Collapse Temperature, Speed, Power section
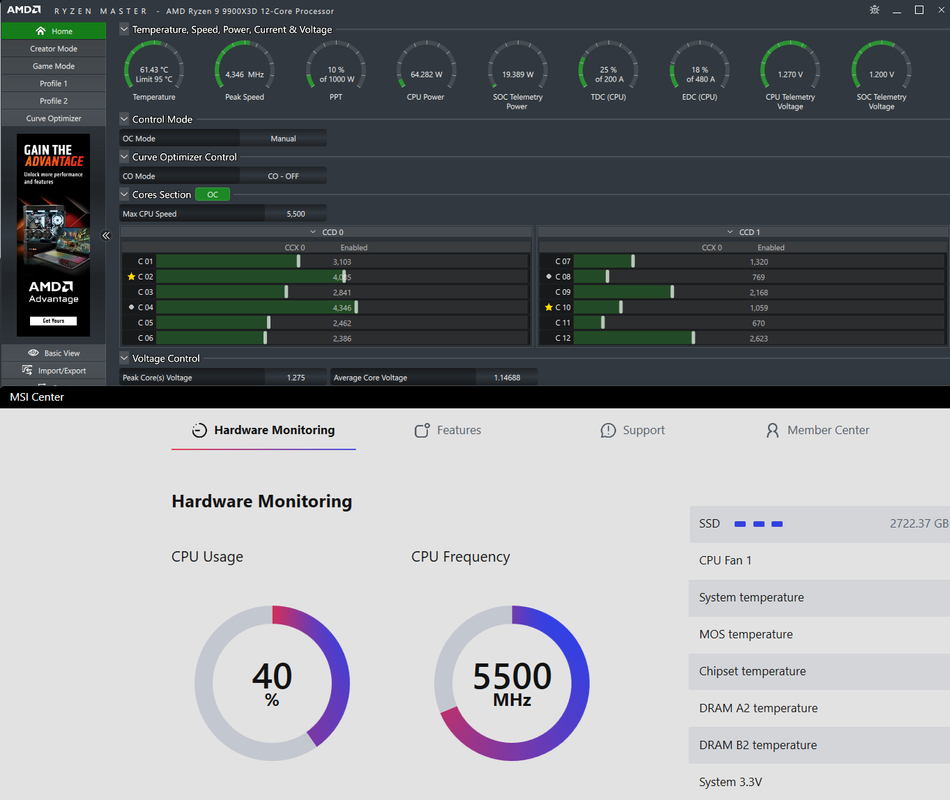 [x=124, y=28]
